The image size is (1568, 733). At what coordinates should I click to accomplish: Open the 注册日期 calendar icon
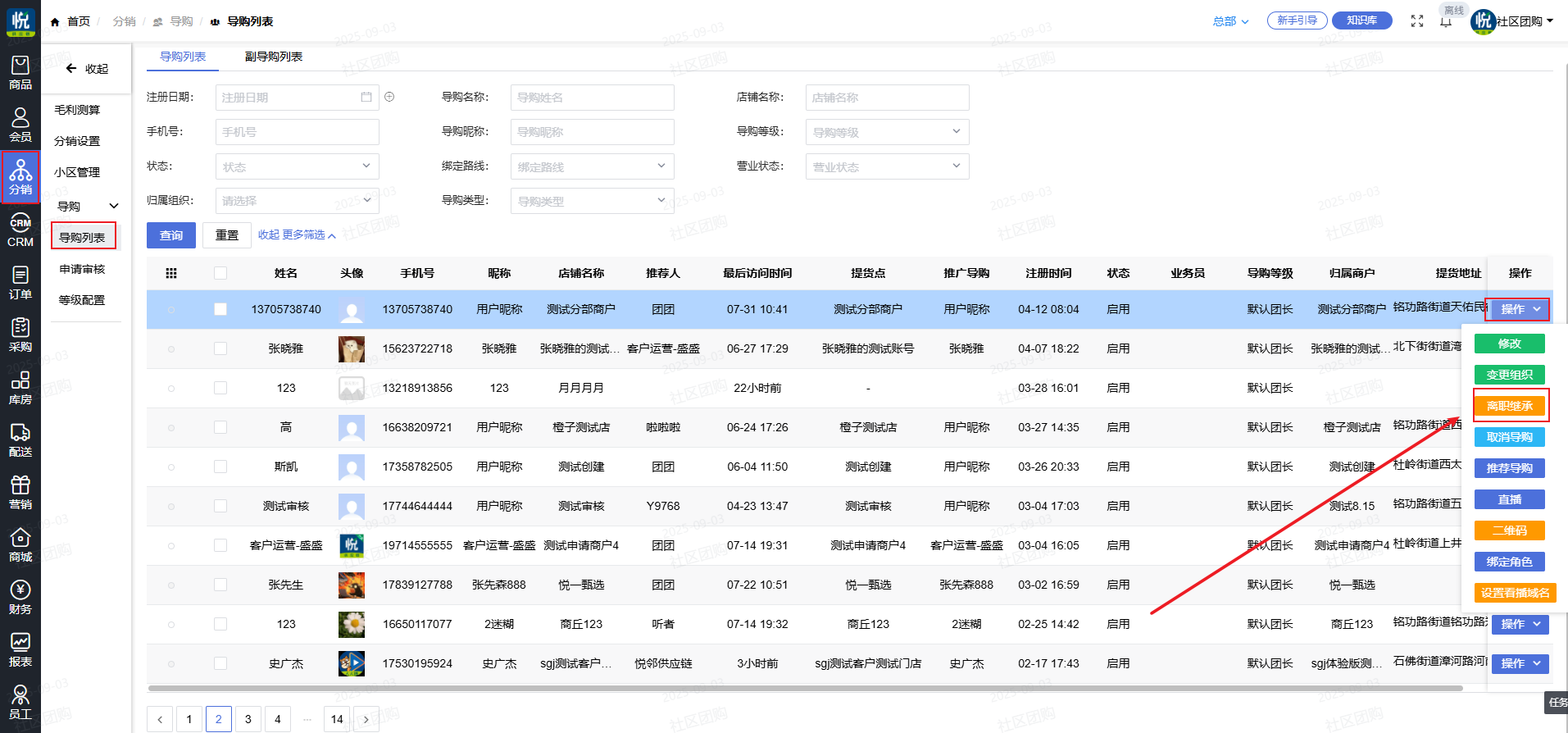366,97
